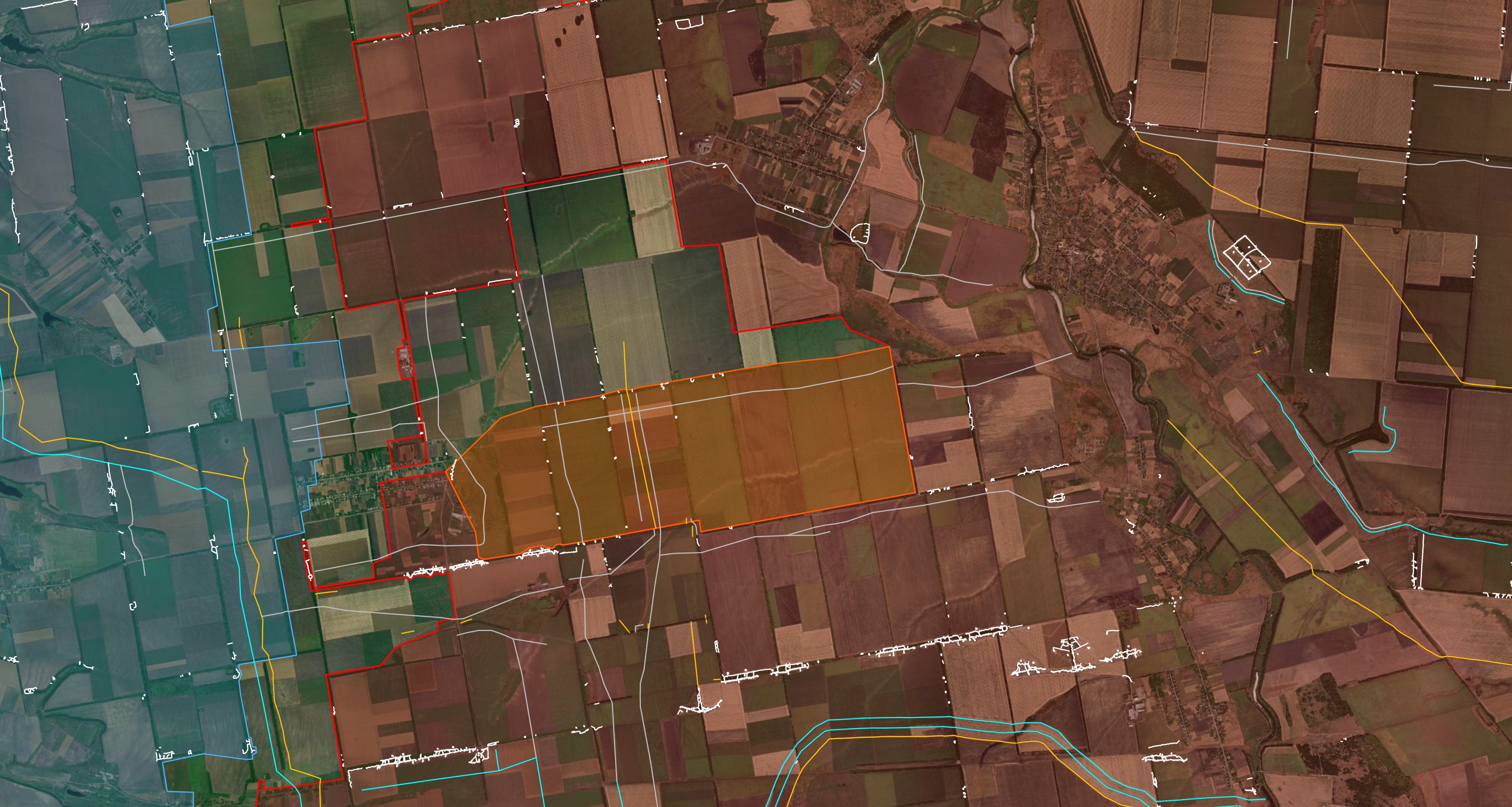Click the small white rectangle below orange zone
1512x807 pixels.
click(x=1055, y=498)
